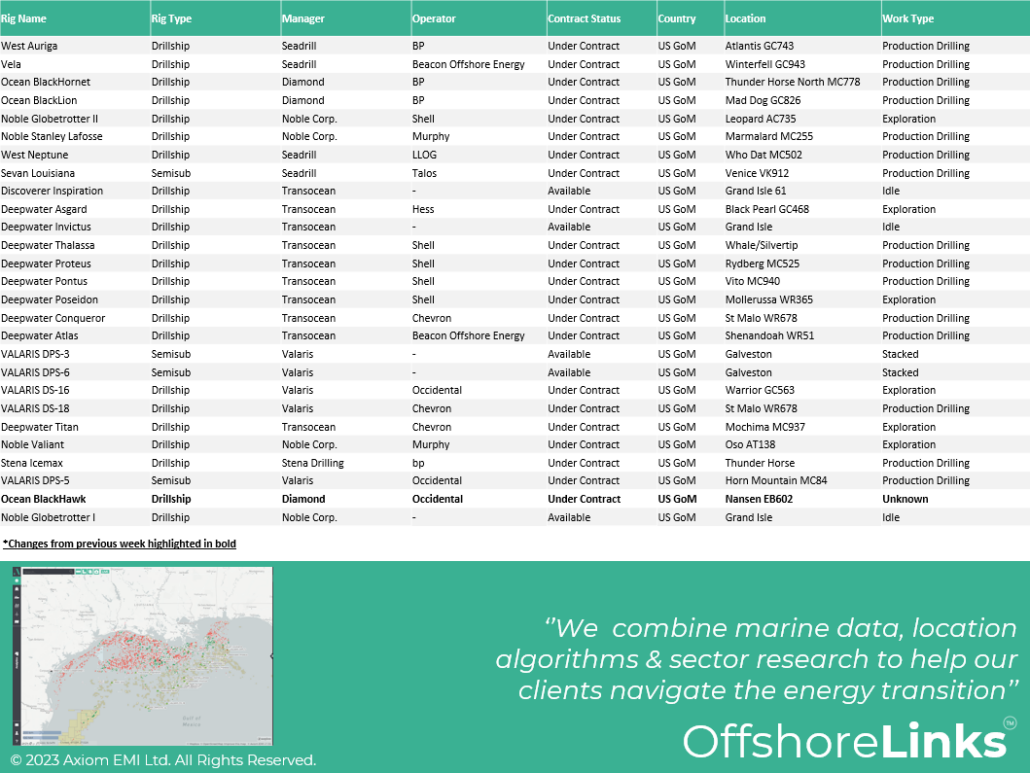Collapse the highlighted sidebar tool below the logo

pos(16,580)
